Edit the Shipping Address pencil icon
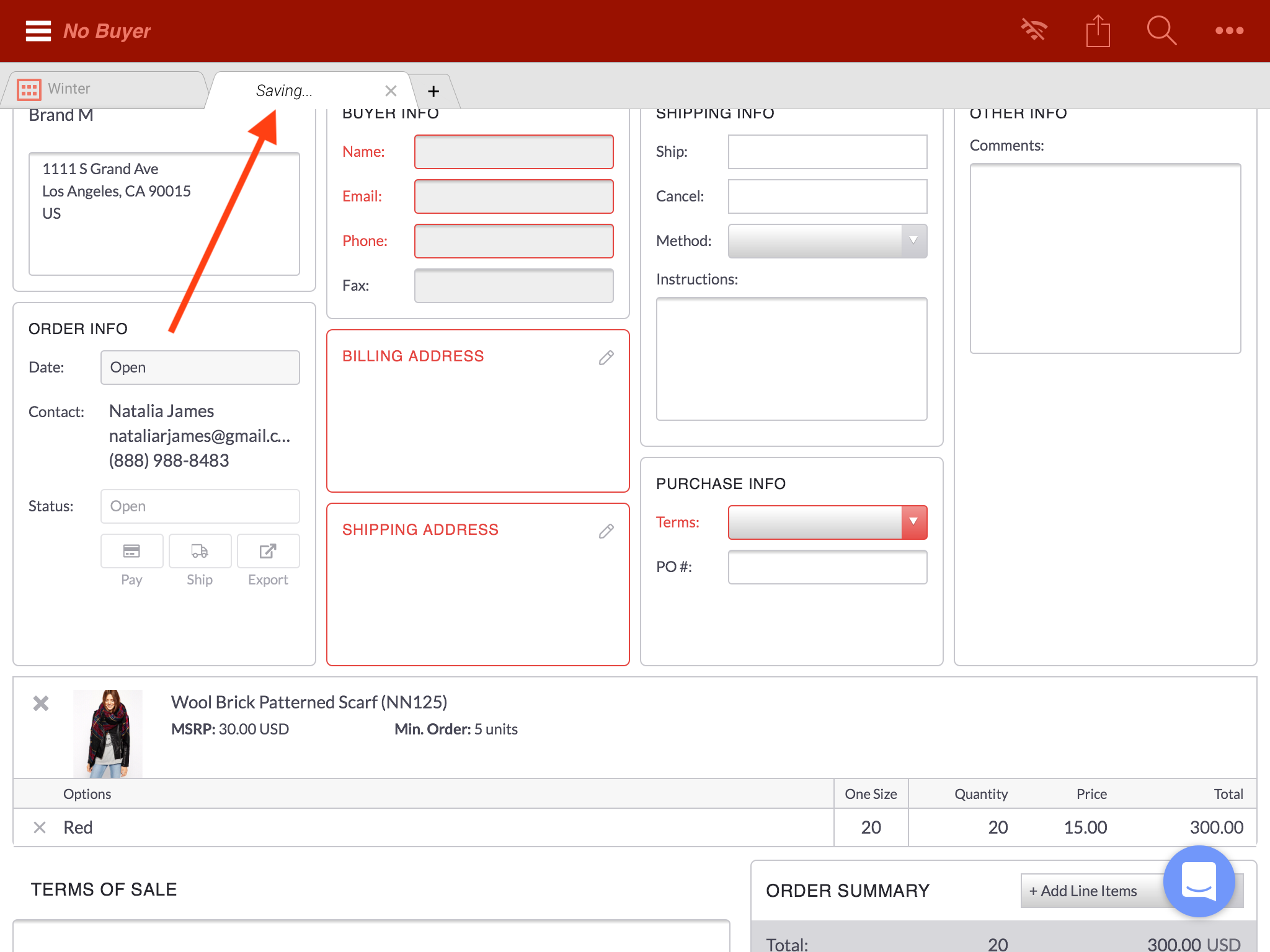Image resolution: width=1270 pixels, height=952 pixels. point(606,531)
